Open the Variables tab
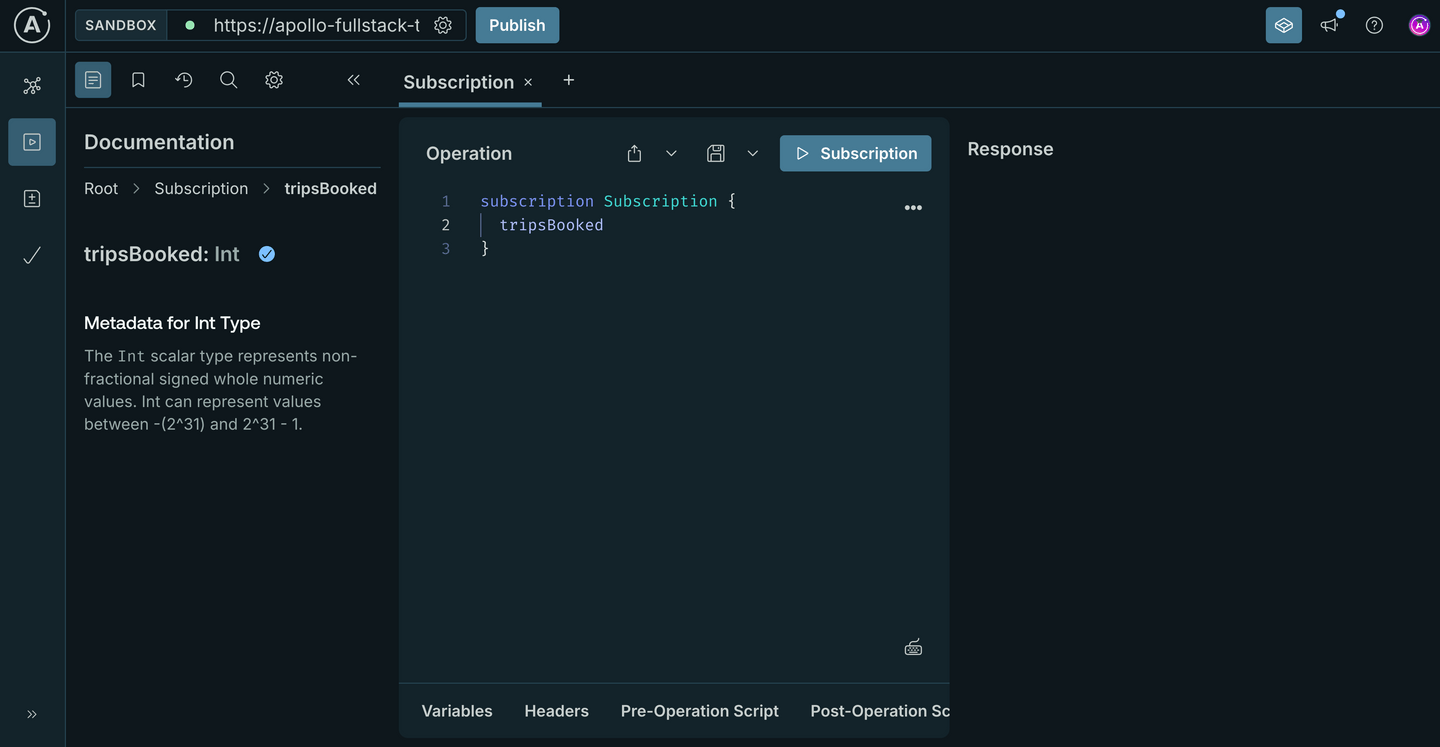The height and width of the screenshot is (747, 1440). click(x=456, y=711)
